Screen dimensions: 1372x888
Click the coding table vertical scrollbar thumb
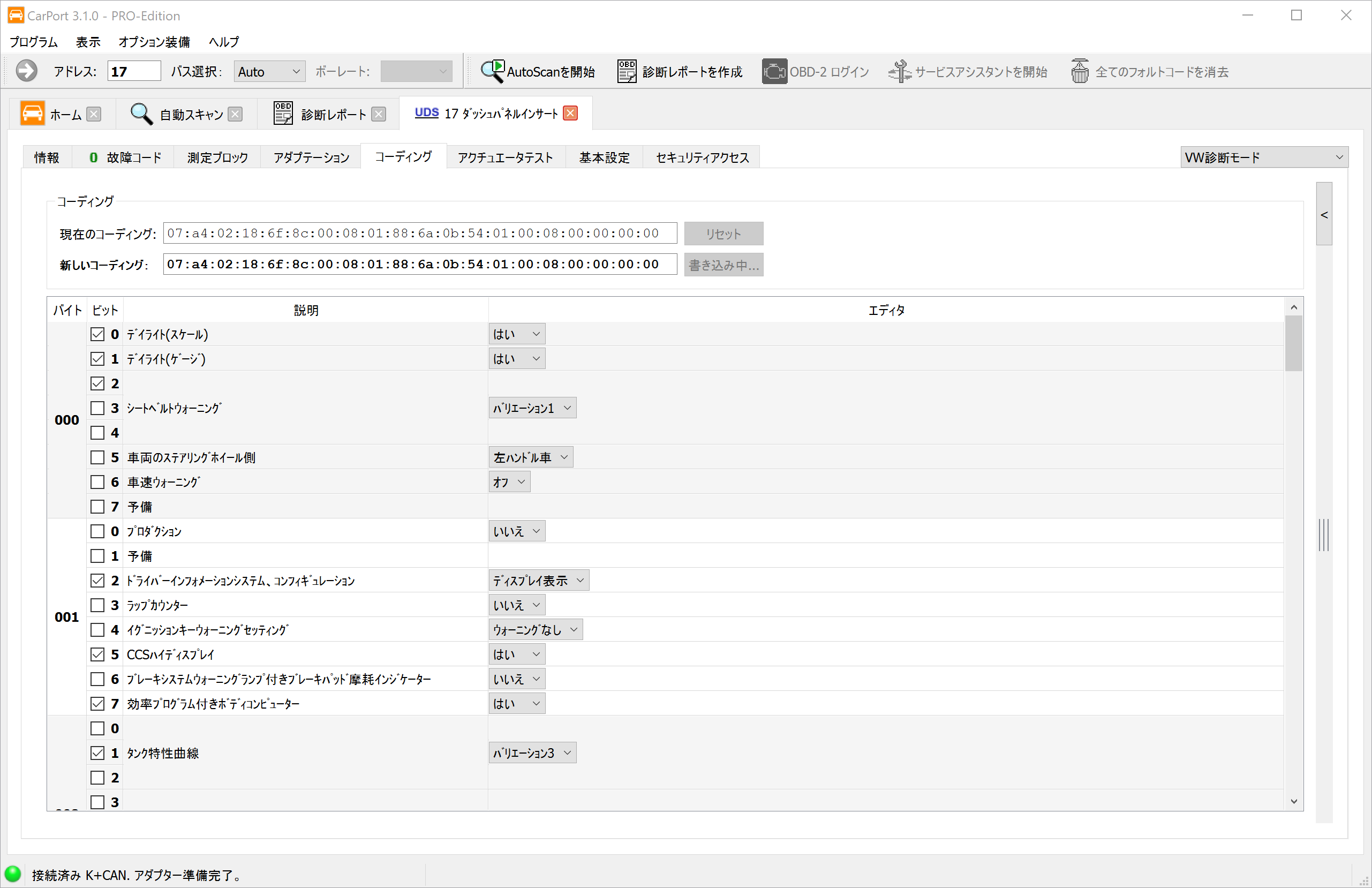1294,344
